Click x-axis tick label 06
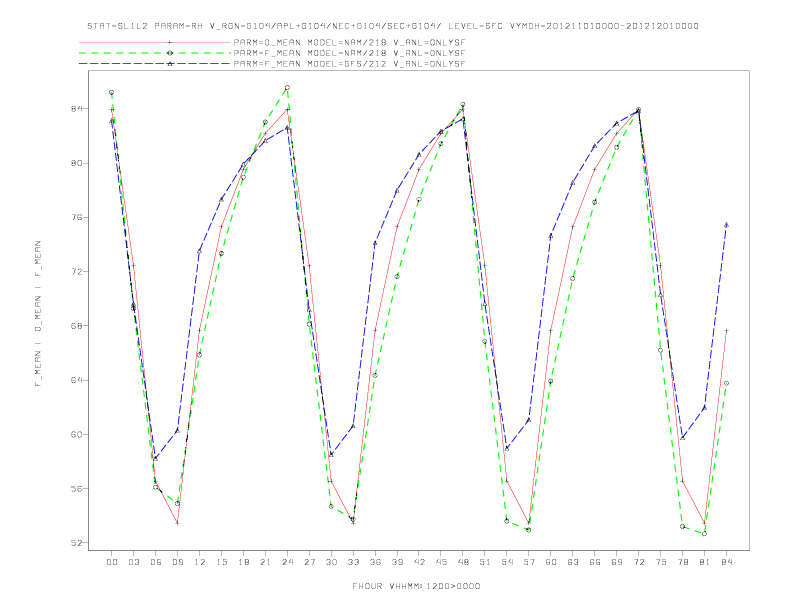 156,562
